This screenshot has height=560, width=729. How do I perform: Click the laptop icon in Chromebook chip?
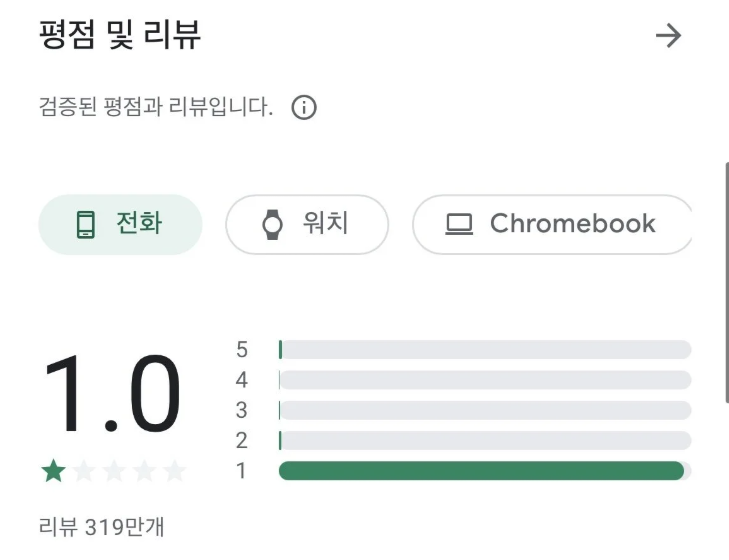pyautogui.click(x=459, y=224)
